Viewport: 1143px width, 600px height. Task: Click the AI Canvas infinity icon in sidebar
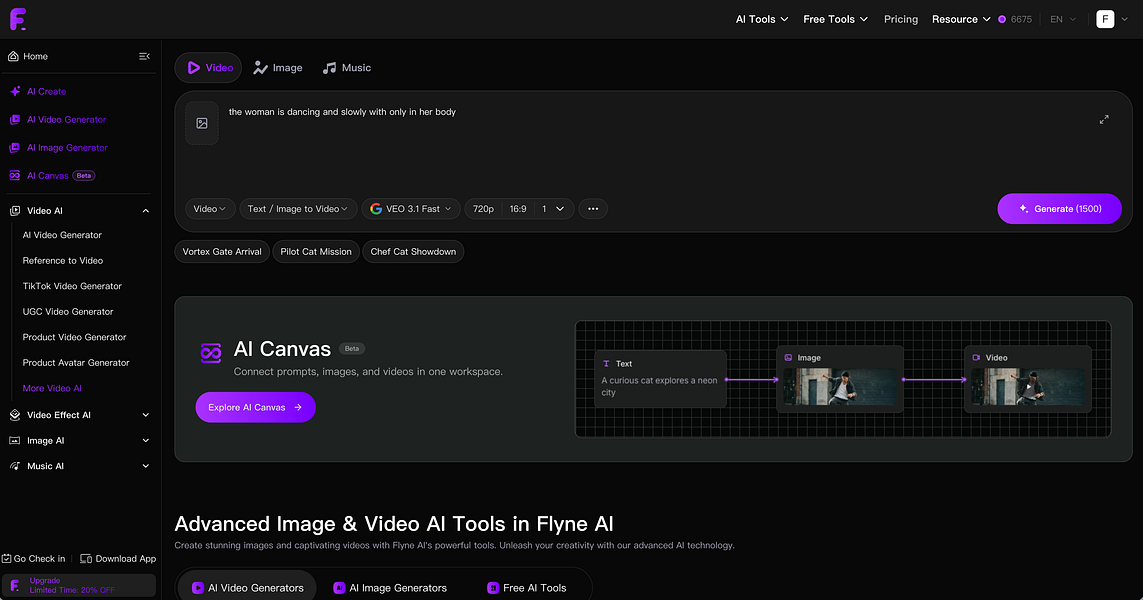point(15,176)
